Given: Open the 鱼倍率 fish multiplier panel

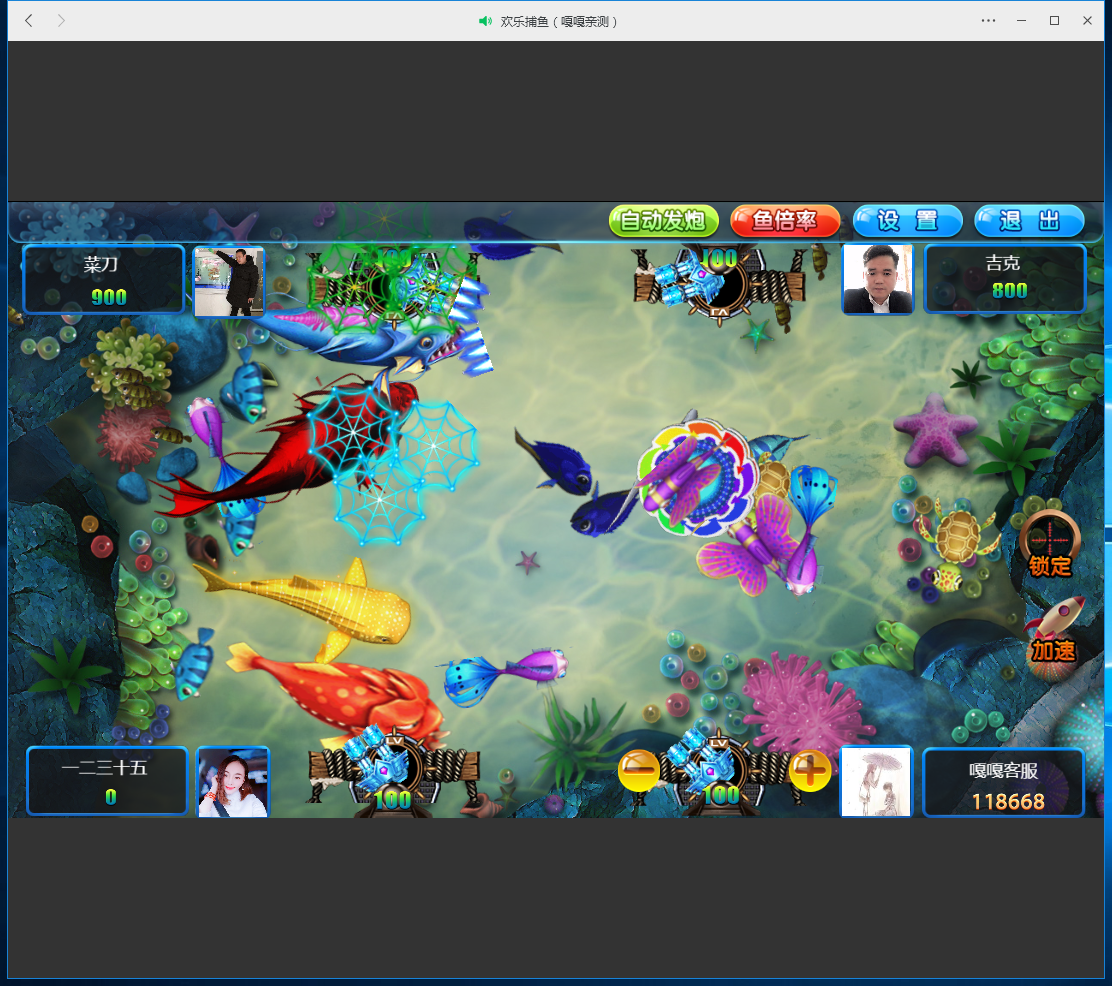Looking at the screenshot, I should (785, 221).
